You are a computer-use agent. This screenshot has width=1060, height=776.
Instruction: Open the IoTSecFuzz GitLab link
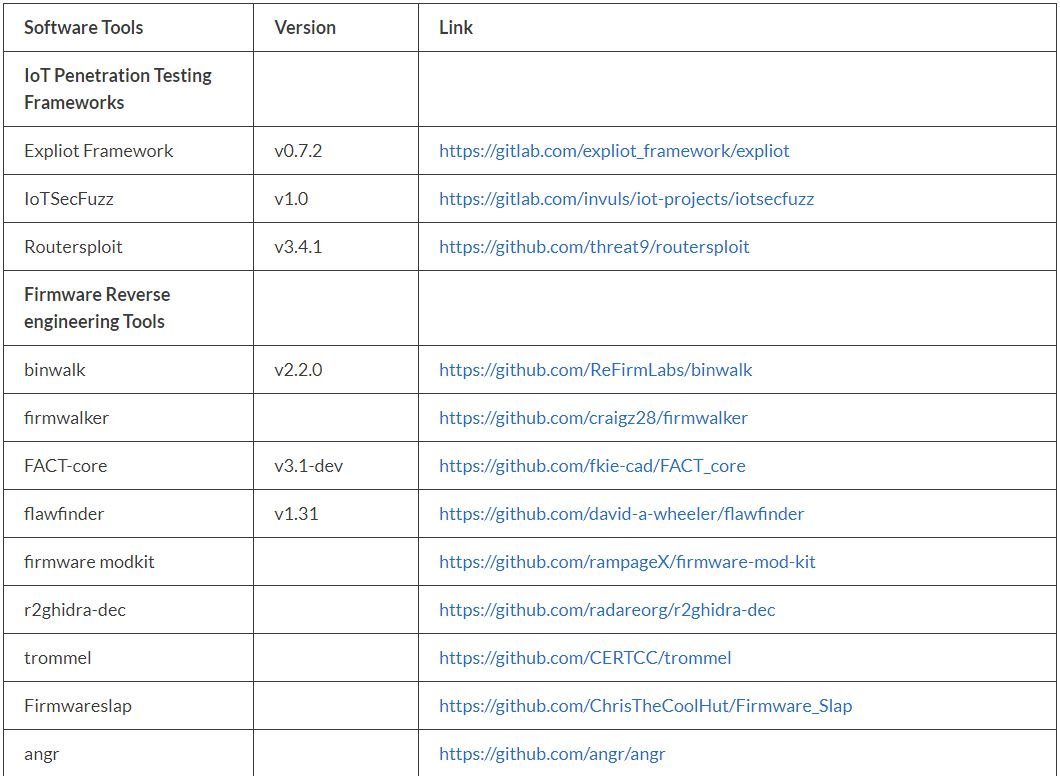click(x=626, y=199)
